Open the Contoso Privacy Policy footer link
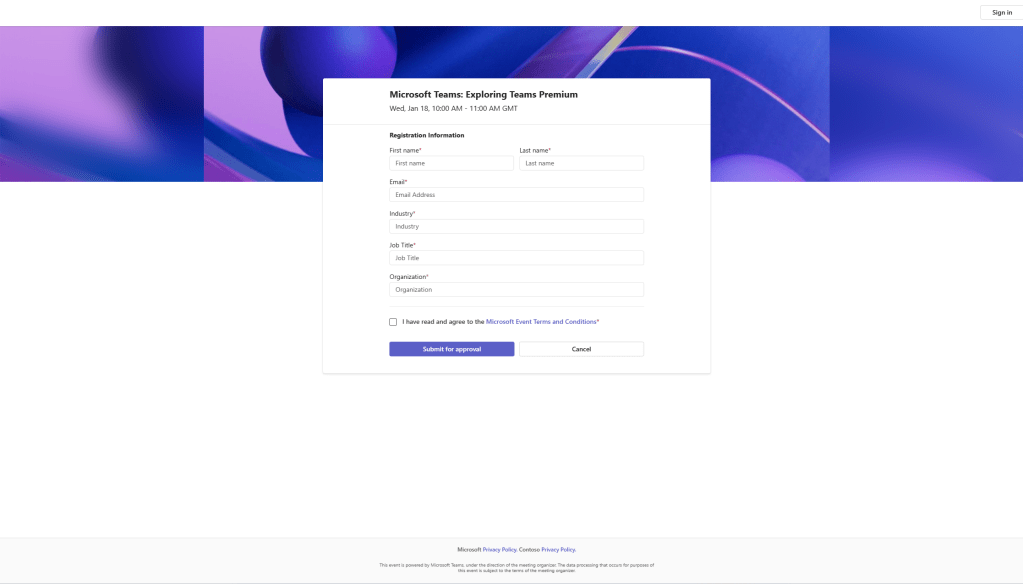 click(558, 550)
